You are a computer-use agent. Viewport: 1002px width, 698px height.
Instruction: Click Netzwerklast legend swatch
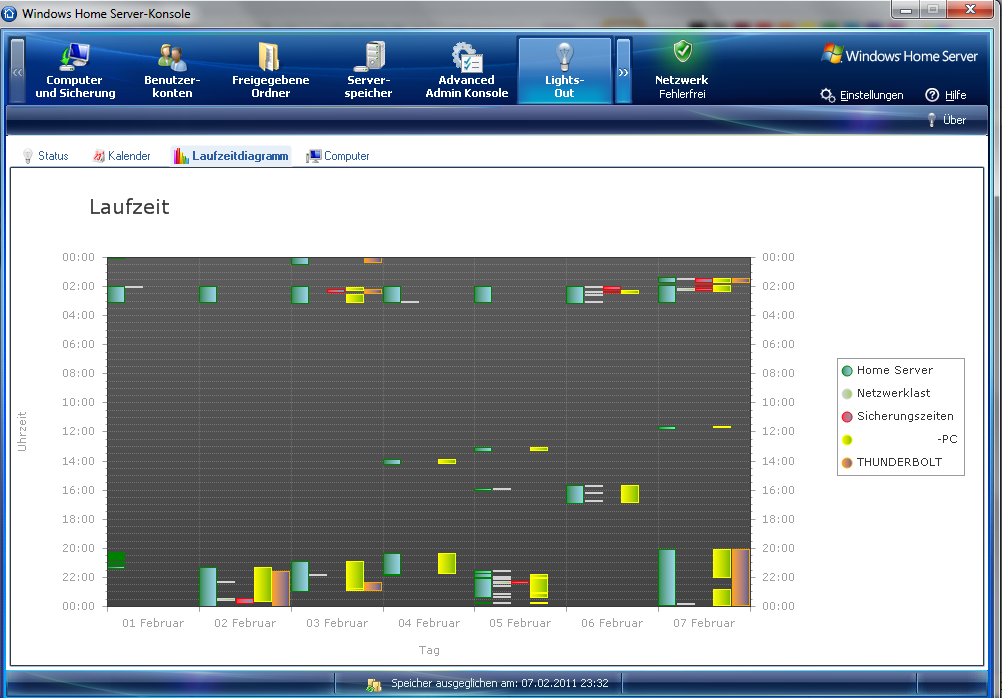click(x=847, y=394)
